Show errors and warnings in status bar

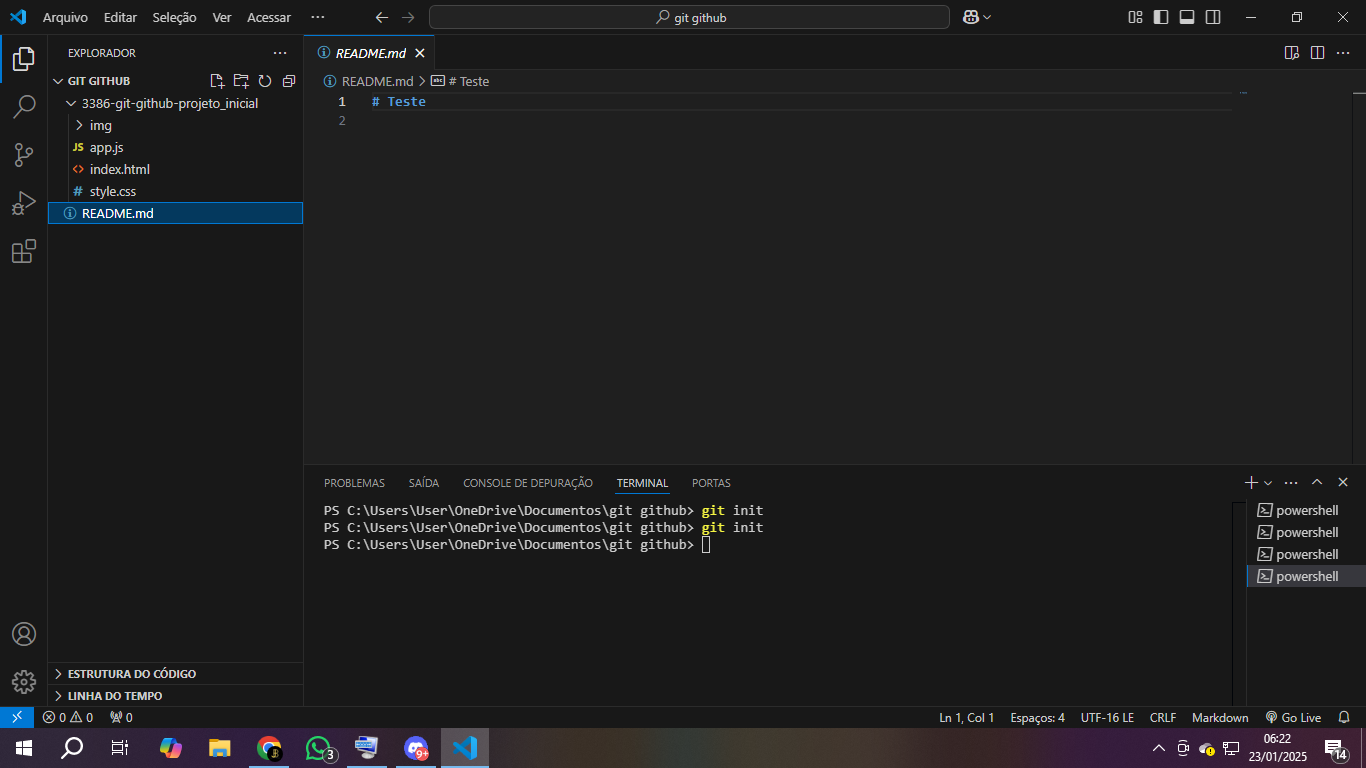pyautogui.click(x=68, y=717)
